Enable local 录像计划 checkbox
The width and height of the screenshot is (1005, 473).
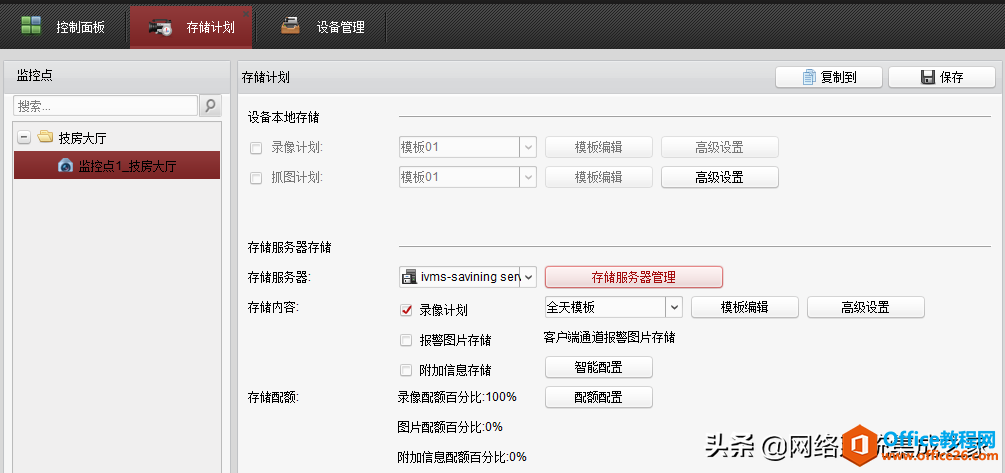pyautogui.click(x=256, y=148)
